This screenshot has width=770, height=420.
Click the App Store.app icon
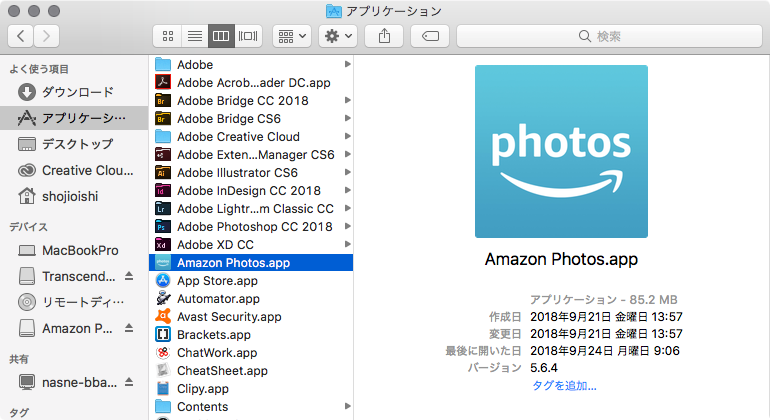(163, 280)
